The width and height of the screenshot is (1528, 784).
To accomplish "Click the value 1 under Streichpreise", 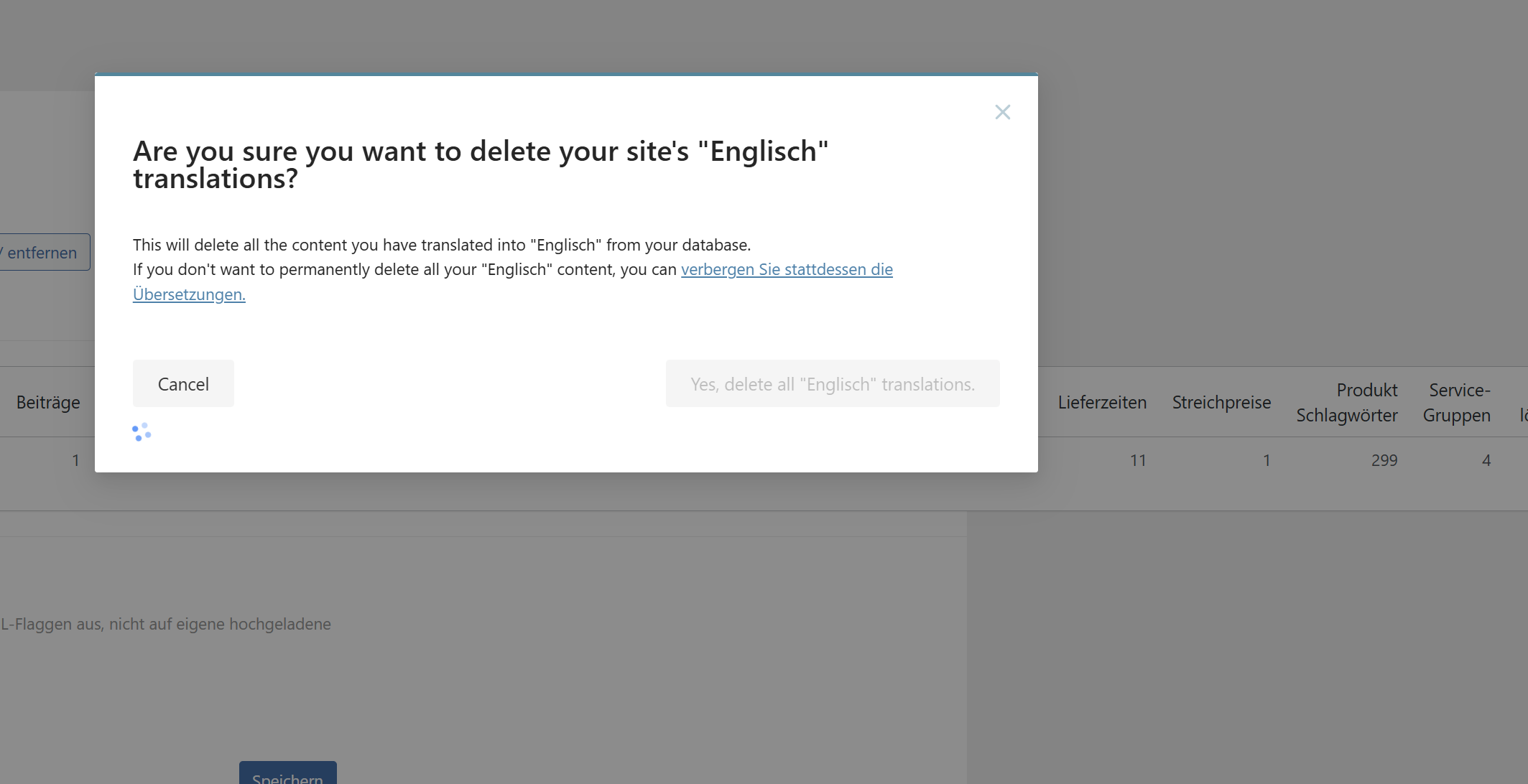I will 1267,461.
